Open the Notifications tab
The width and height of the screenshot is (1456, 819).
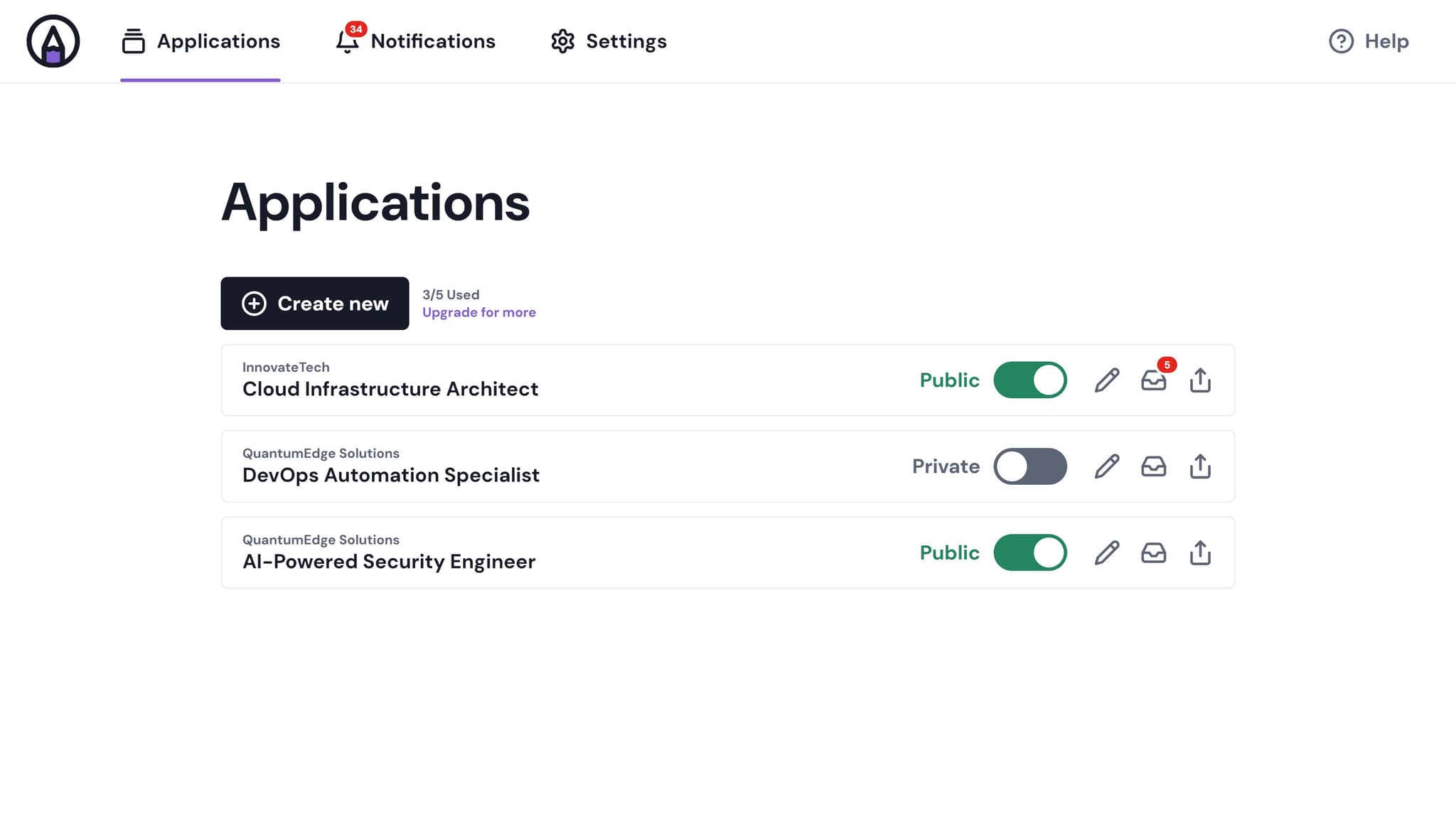pos(415,41)
